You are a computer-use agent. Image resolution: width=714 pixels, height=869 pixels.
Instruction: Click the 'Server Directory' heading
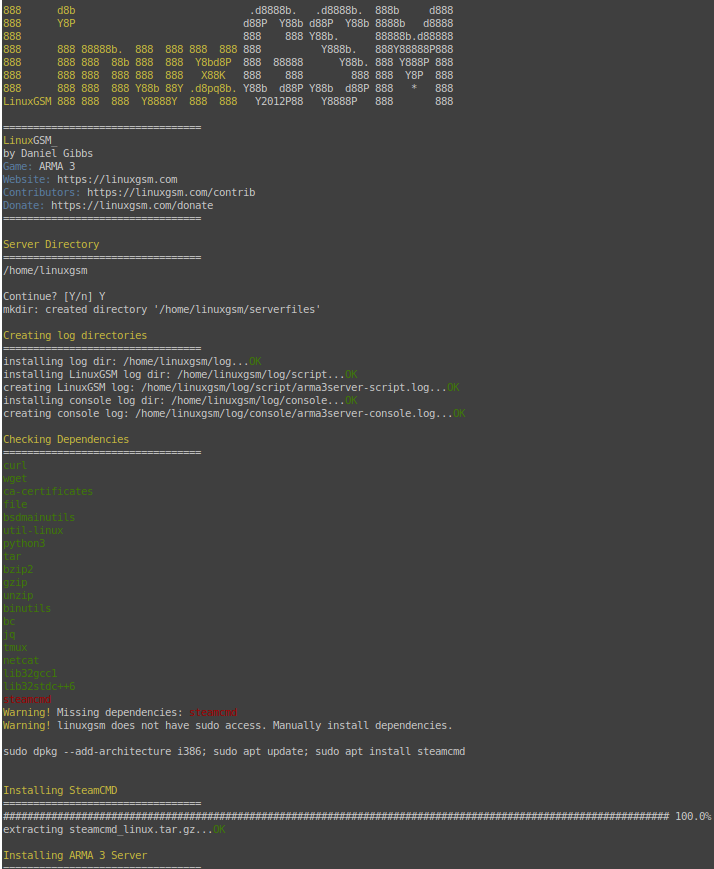pyautogui.click(x=51, y=244)
